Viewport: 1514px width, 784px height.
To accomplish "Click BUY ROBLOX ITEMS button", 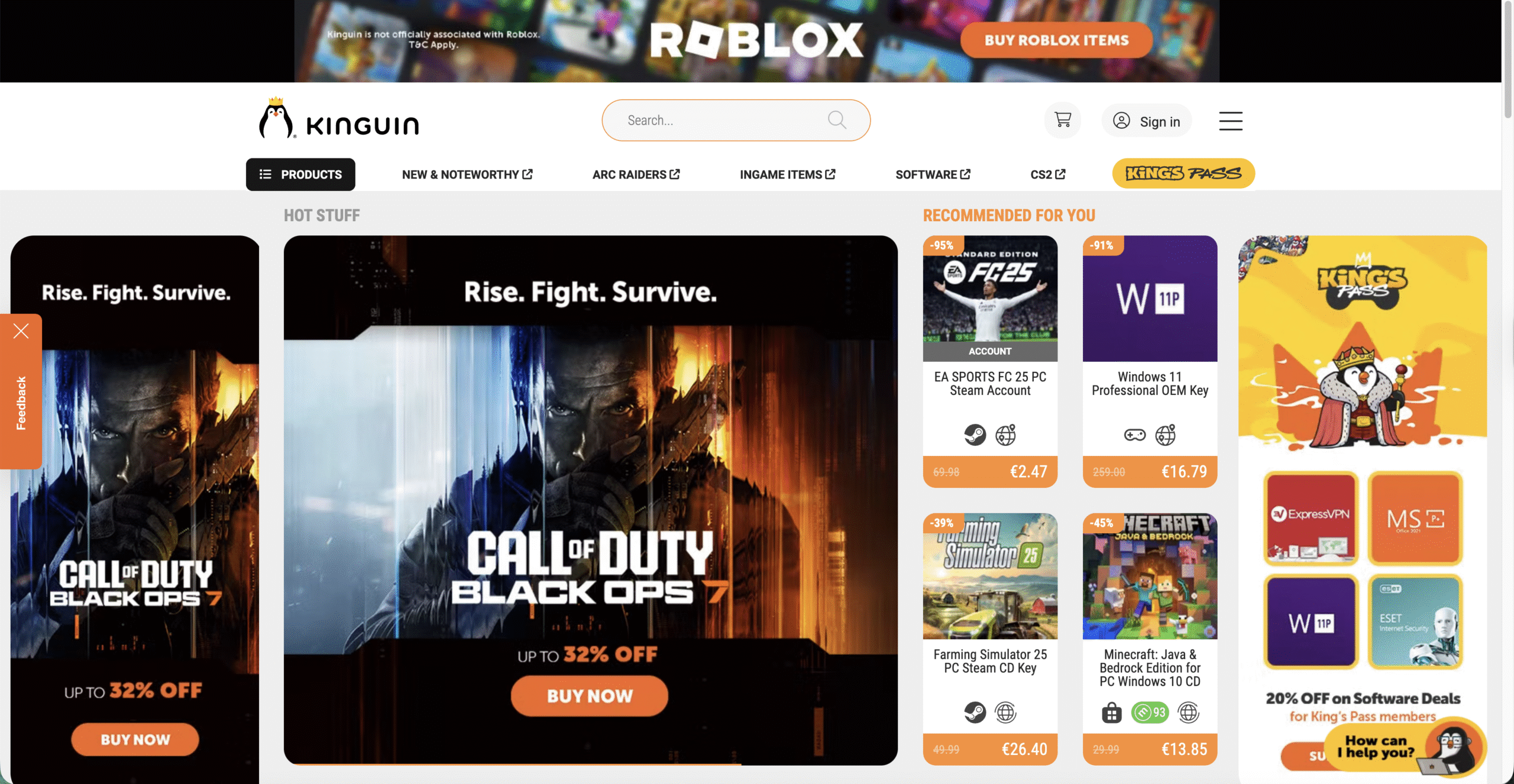I will 1056,40.
